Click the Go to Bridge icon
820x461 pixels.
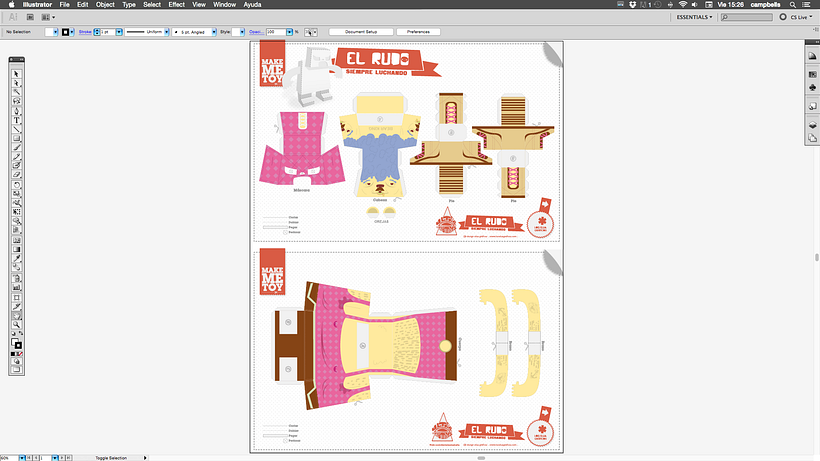30,17
